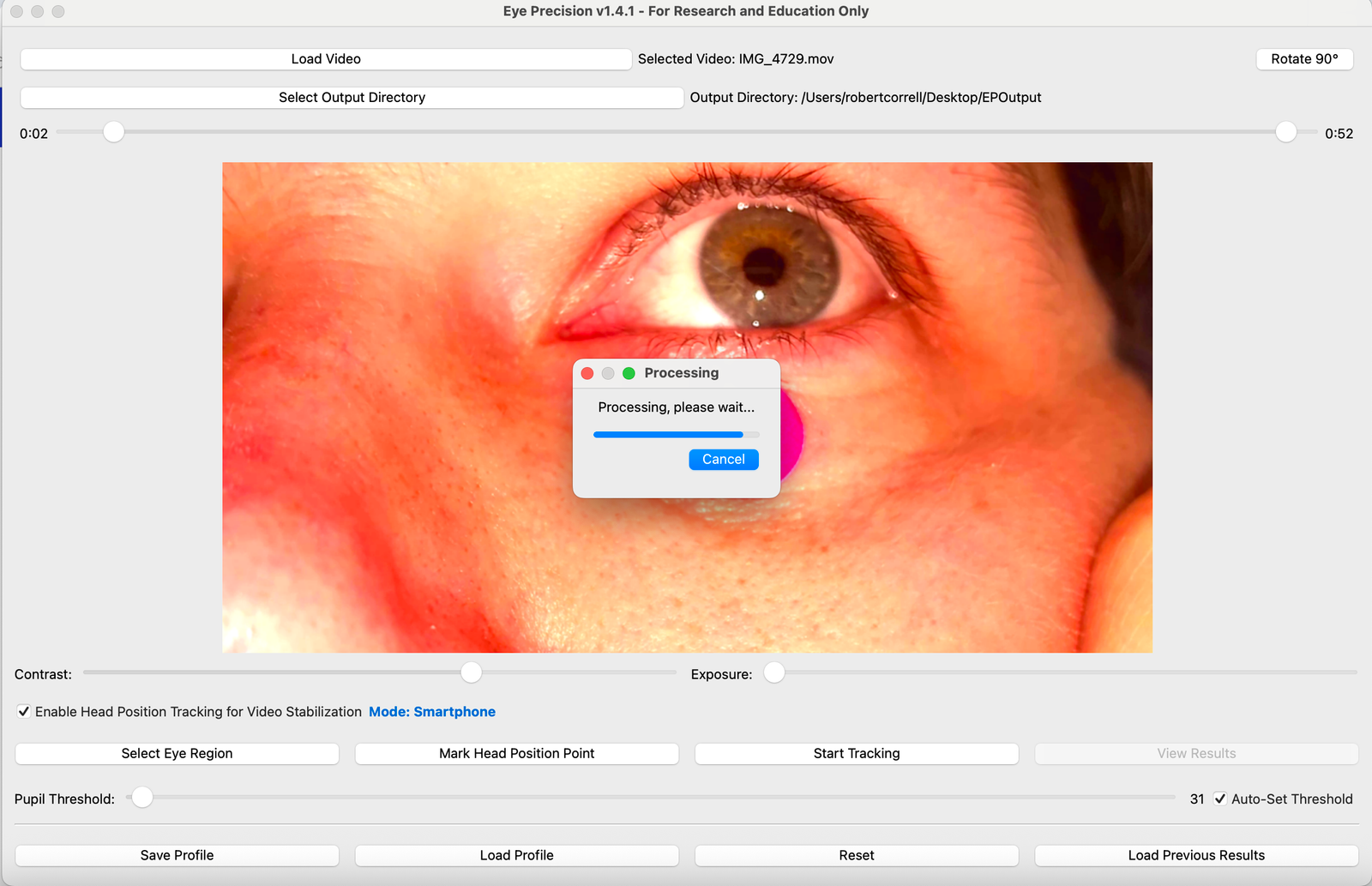Screen dimensions: 1372x886
Task: Click the video start-time slider handle
Action: click(113, 132)
